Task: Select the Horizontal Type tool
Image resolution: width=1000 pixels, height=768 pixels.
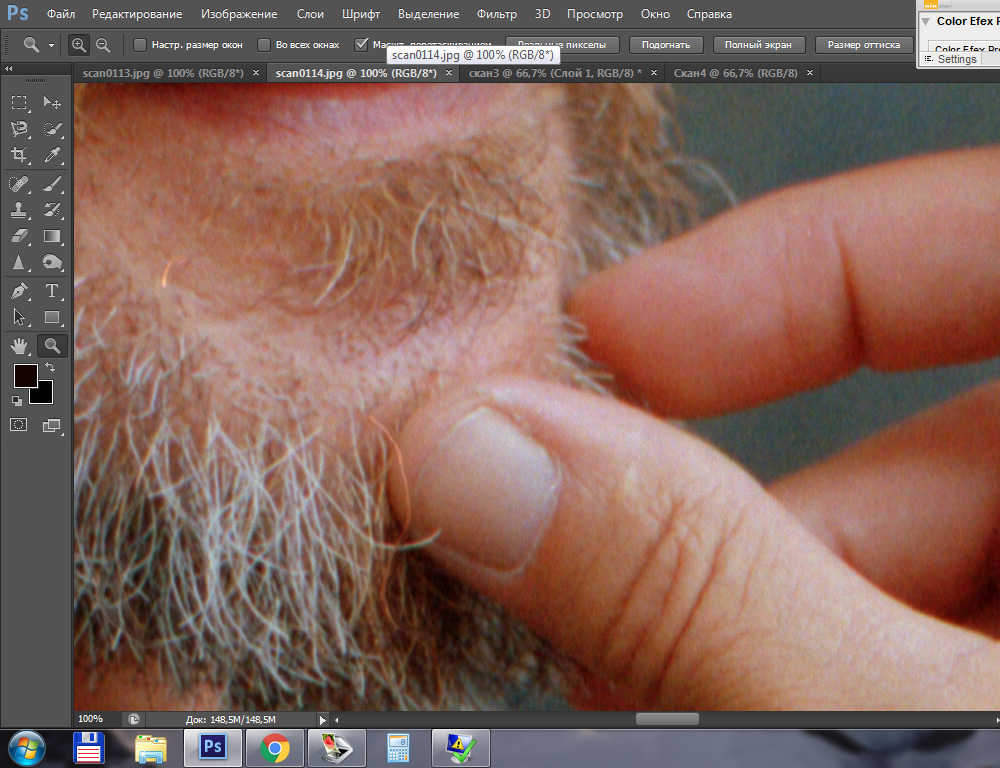Action: coord(53,291)
